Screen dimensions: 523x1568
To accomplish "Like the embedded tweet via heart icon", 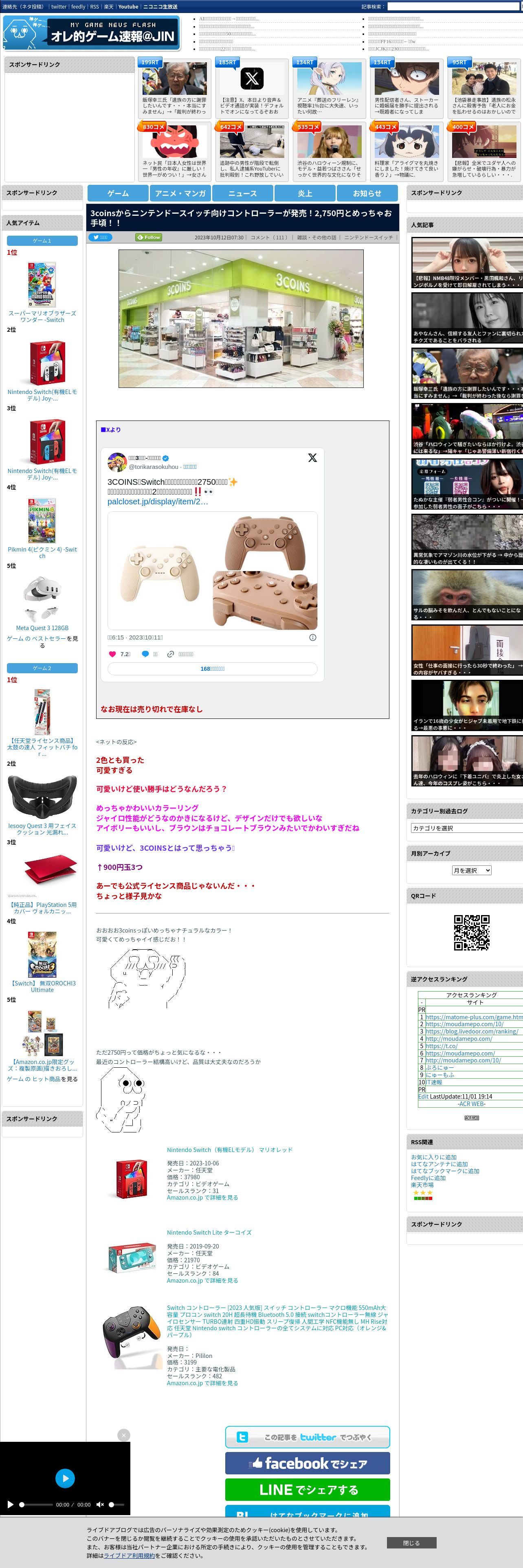I will coord(112,654).
